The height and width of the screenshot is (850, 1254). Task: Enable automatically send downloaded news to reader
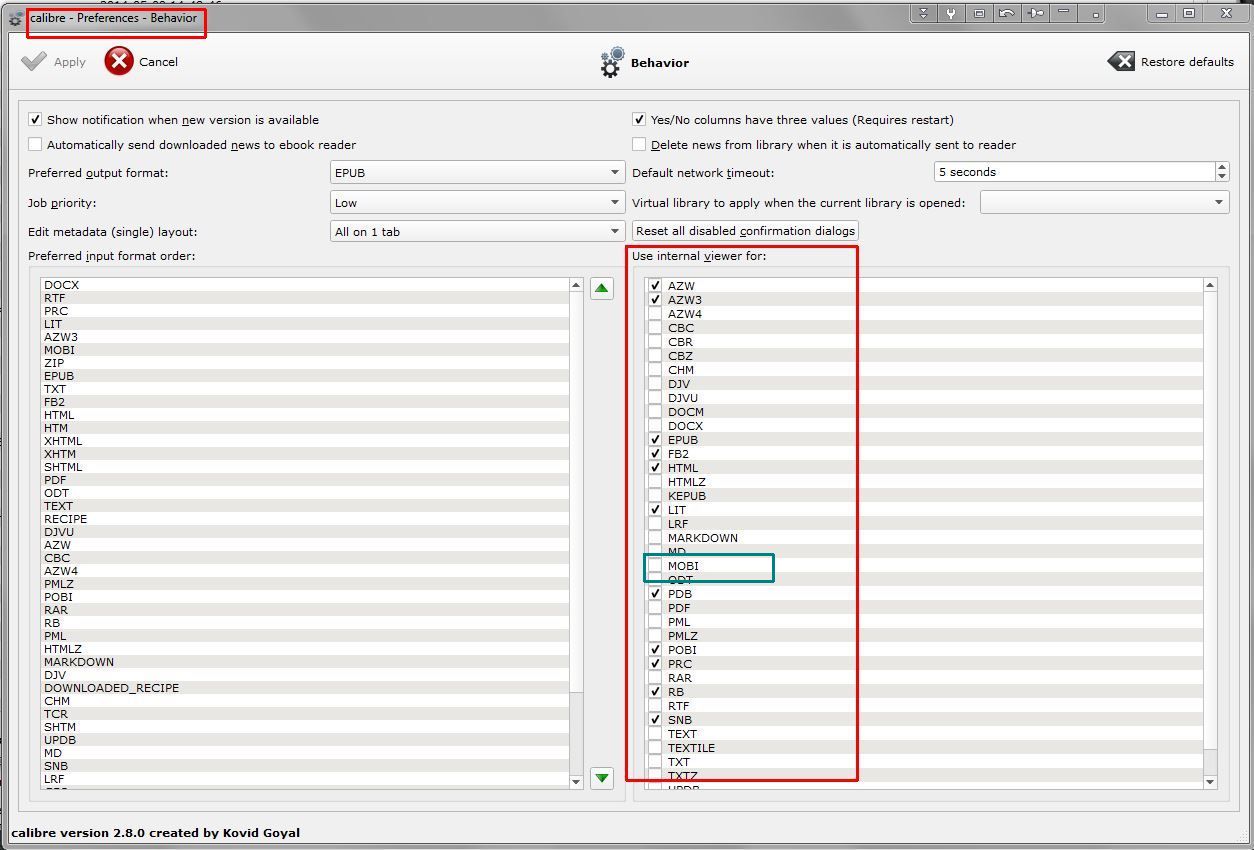[x=36, y=144]
